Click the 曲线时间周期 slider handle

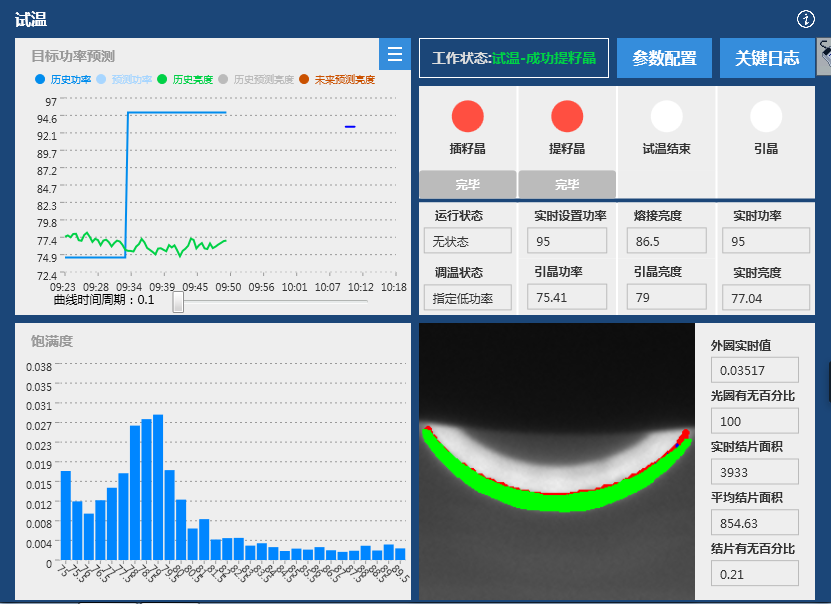178,301
